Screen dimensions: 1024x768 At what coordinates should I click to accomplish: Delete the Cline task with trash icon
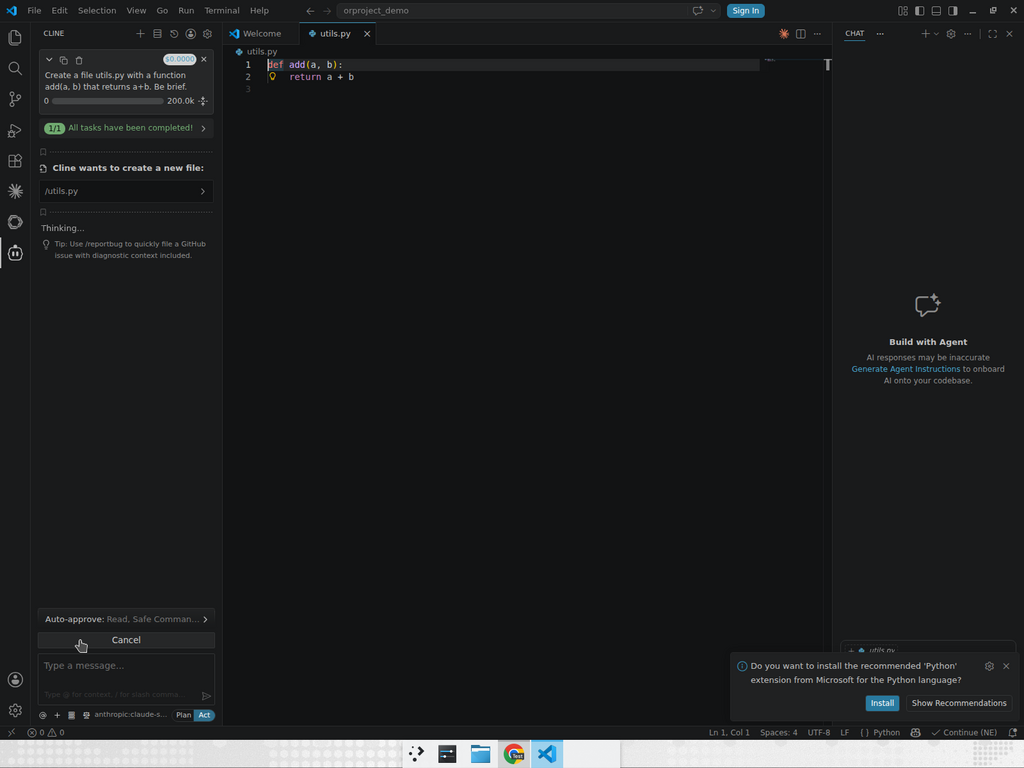[79, 60]
